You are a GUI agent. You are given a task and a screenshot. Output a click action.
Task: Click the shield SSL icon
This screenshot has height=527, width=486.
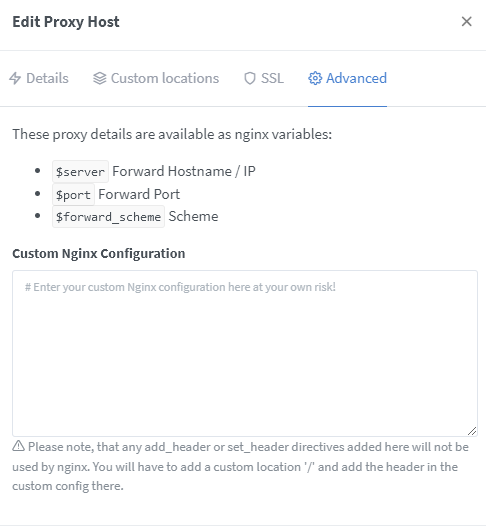(x=250, y=78)
